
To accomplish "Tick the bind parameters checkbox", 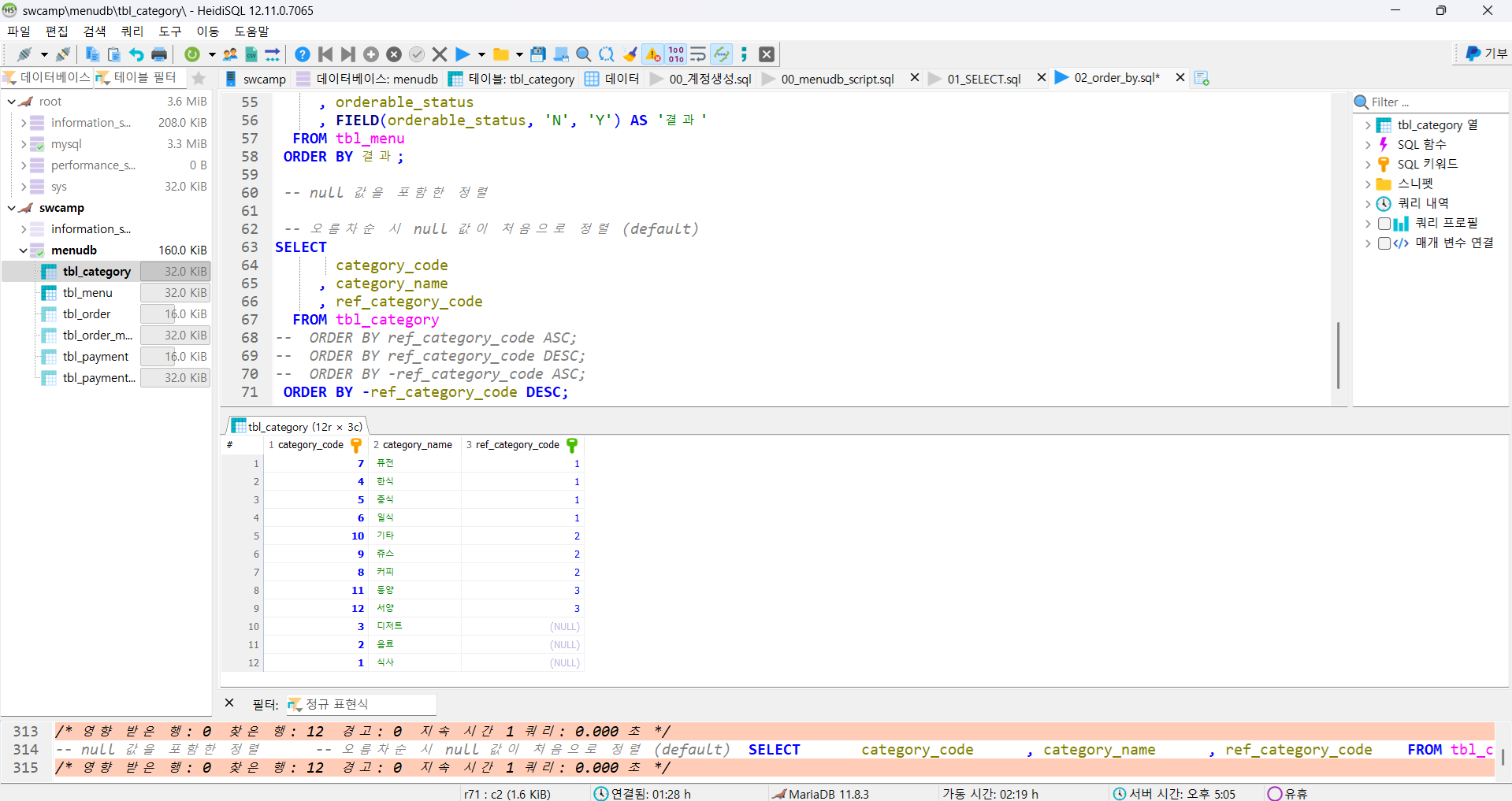I will 1384,243.
